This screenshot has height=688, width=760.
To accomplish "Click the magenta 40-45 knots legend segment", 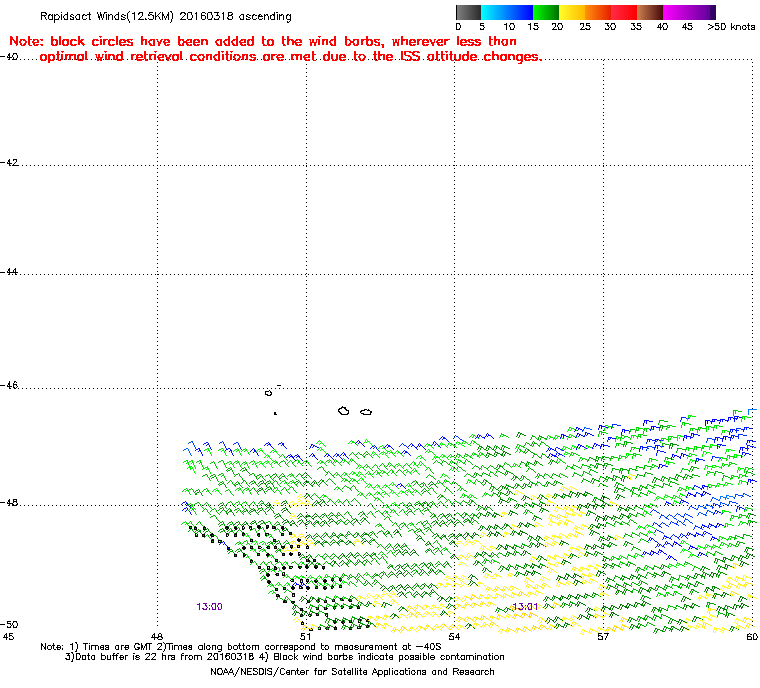I will click(686, 12).
